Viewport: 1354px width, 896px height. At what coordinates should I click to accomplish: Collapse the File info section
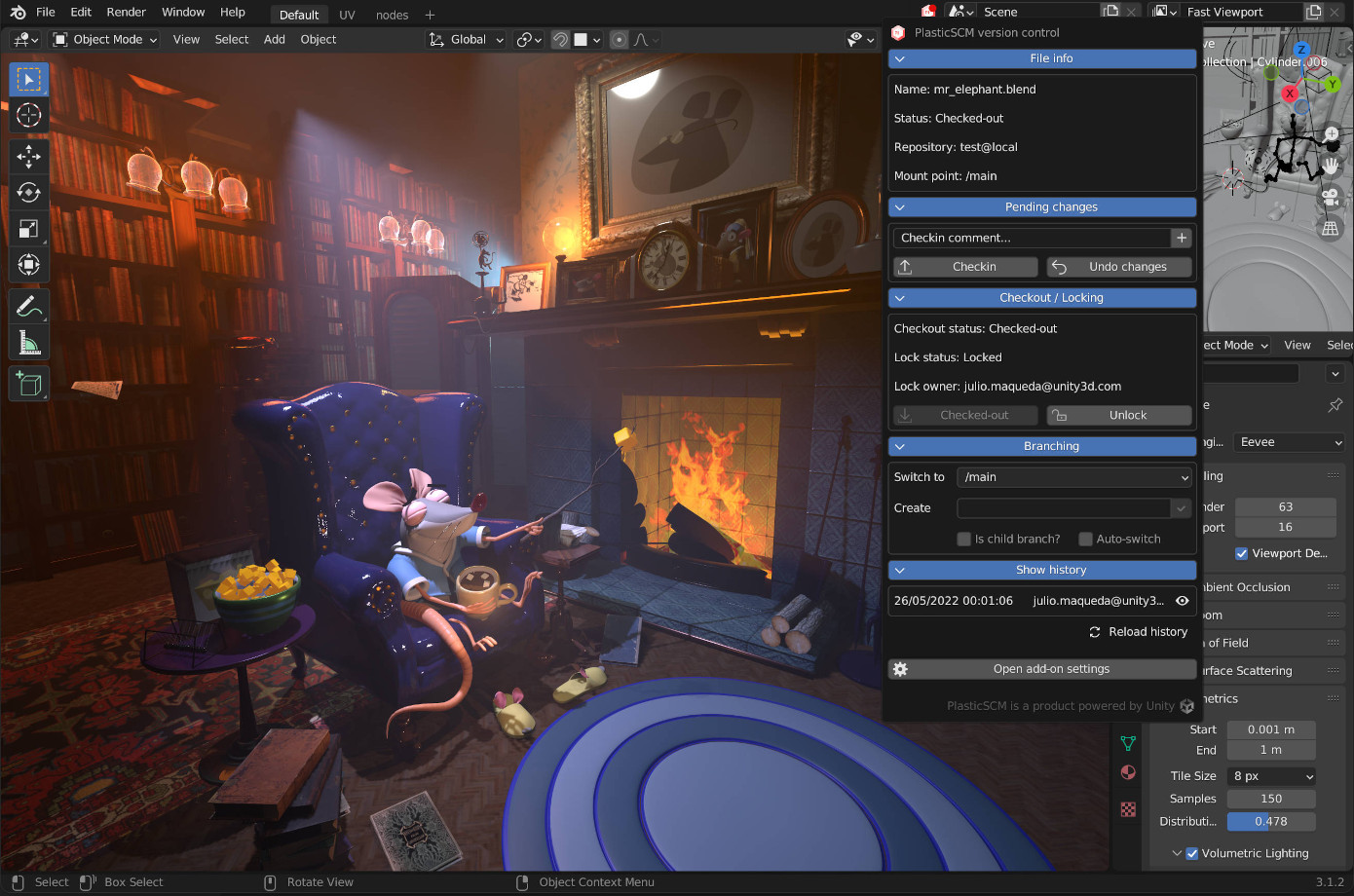[x=1042, y=58]
